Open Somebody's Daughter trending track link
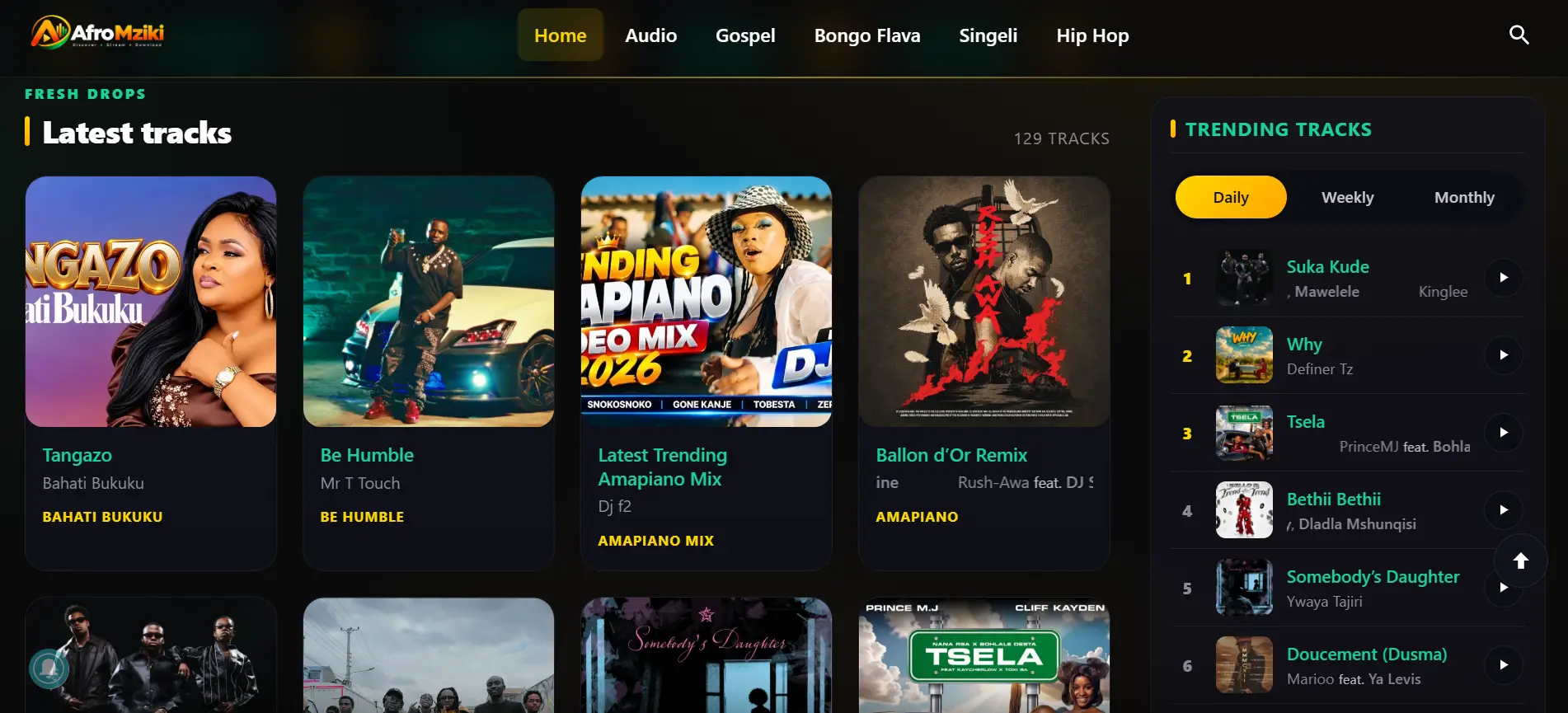Viewport: 1568px width, 713px height. click(1373, 577)
